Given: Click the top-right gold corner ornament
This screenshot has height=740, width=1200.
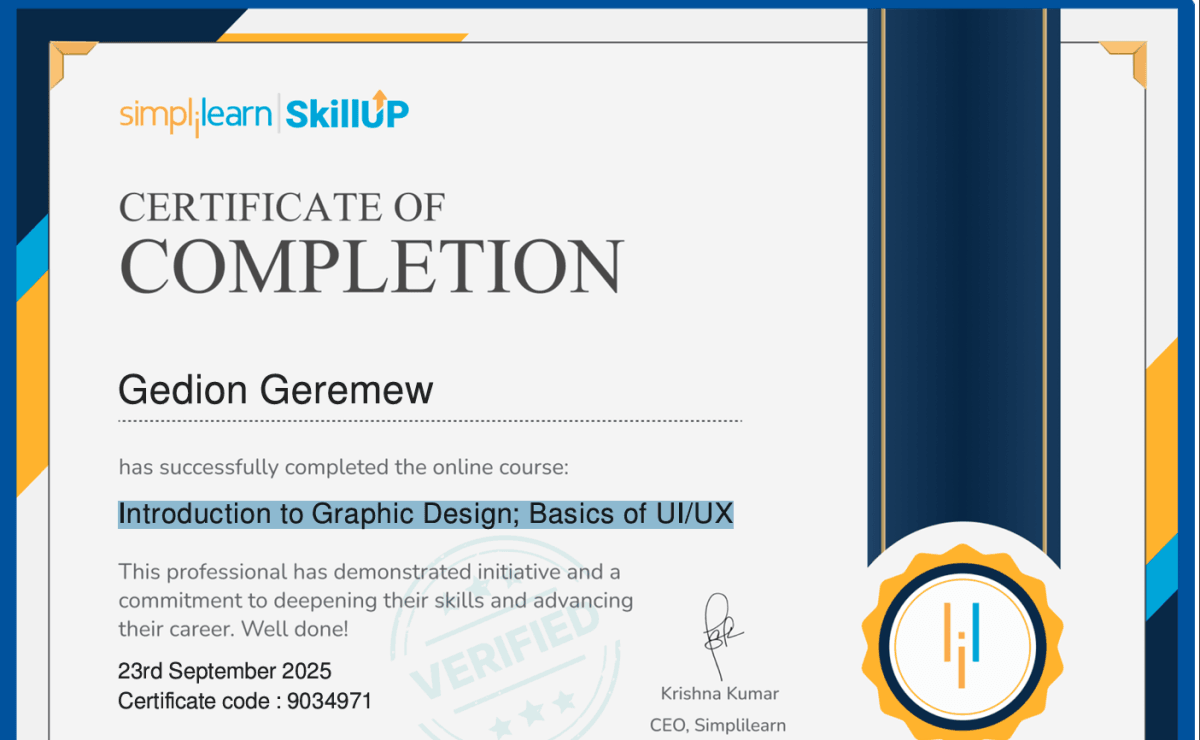Looking at the screenshot, I should coord(1127,60).
